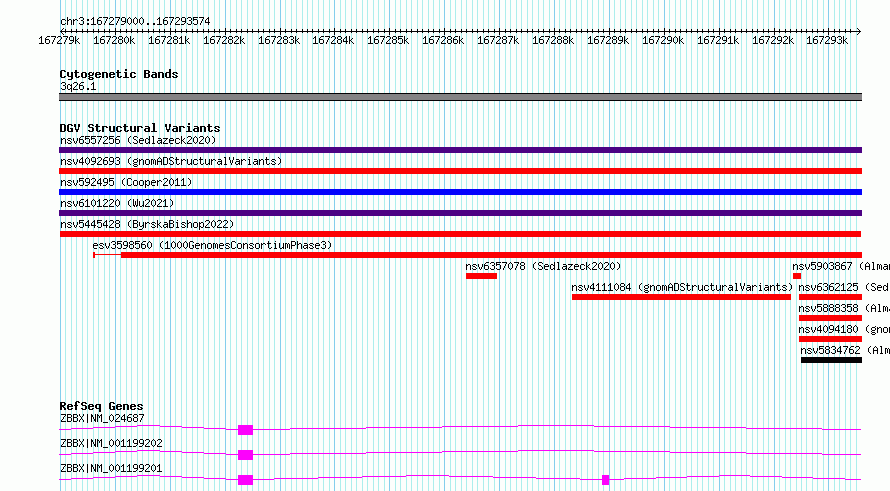Viewport: 890px width, 491px height.
Task: Select the red nsv5445428 variant bar
Action: pyautogui.click(x=460, y=234)
